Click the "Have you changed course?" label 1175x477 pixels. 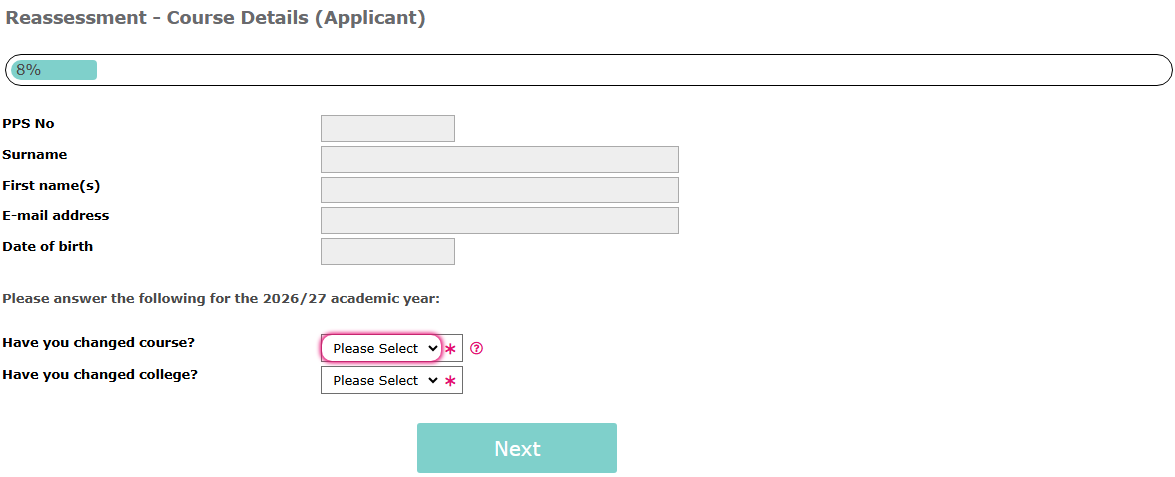click(x=98, y=343)
